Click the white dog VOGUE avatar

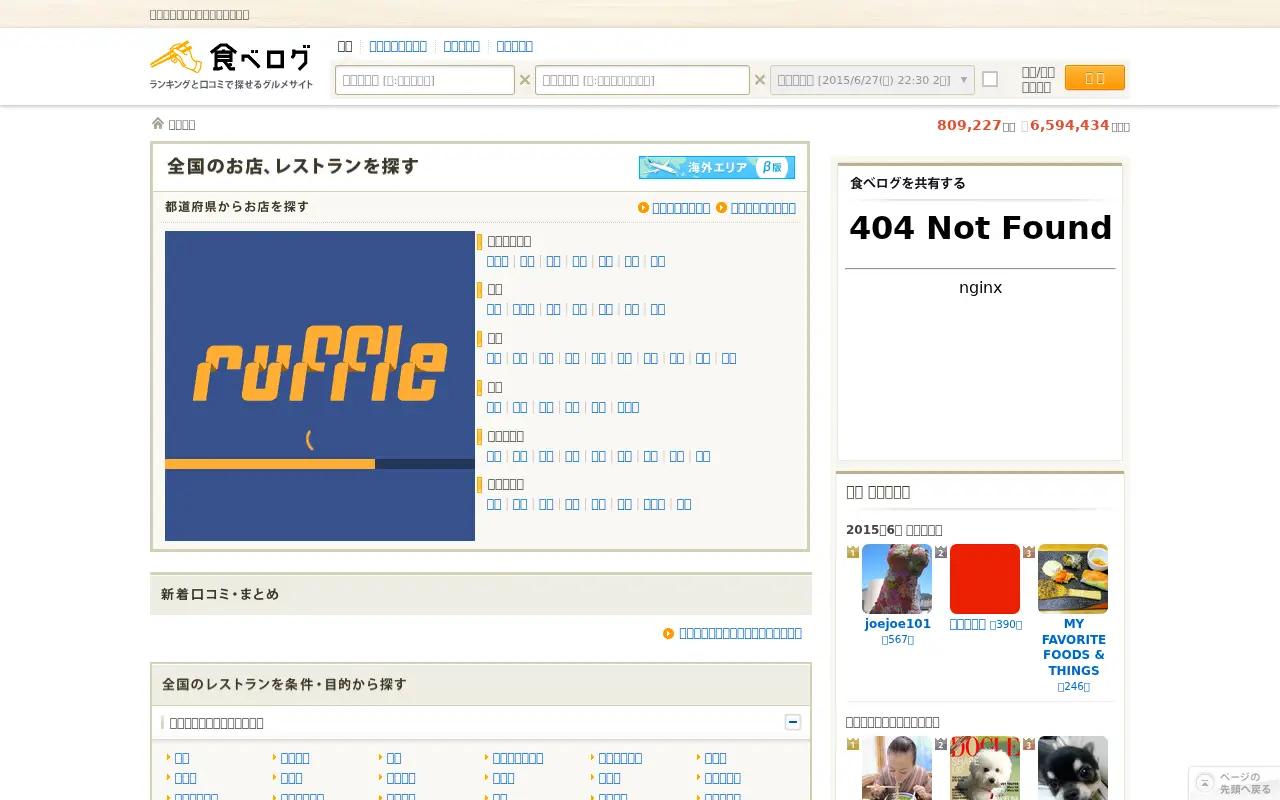(985, 768)
